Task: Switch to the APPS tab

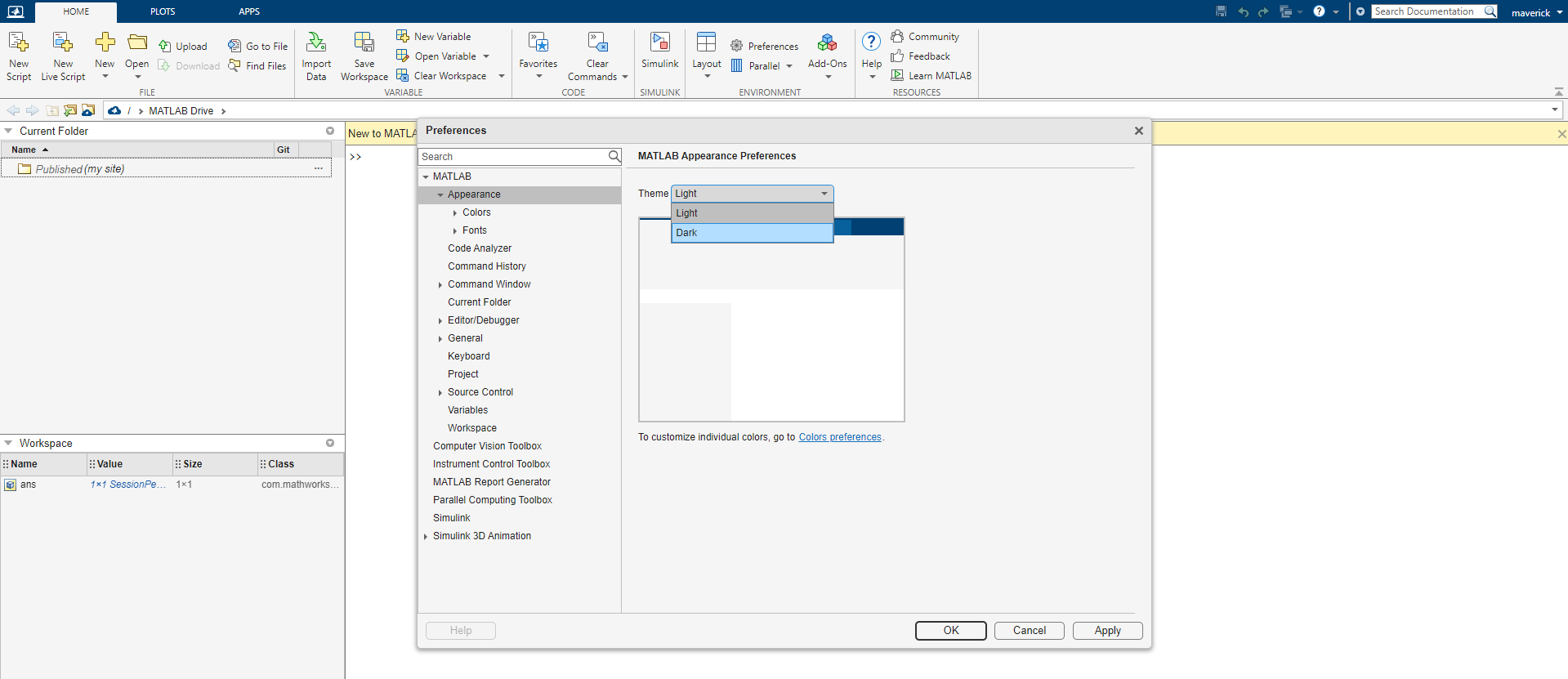Action: click(x=249, y=11)
